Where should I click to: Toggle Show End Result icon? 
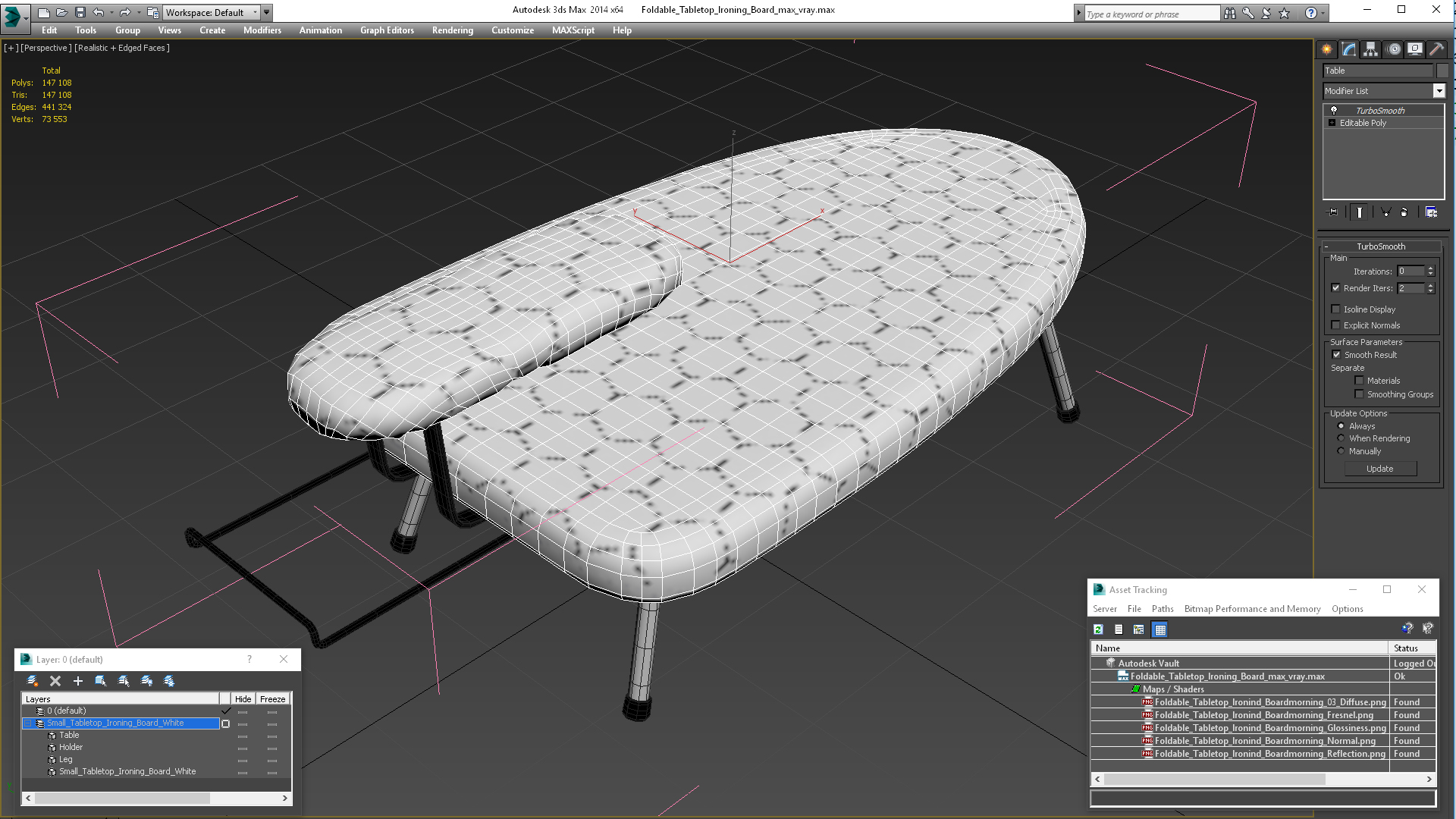[1360, 212]
